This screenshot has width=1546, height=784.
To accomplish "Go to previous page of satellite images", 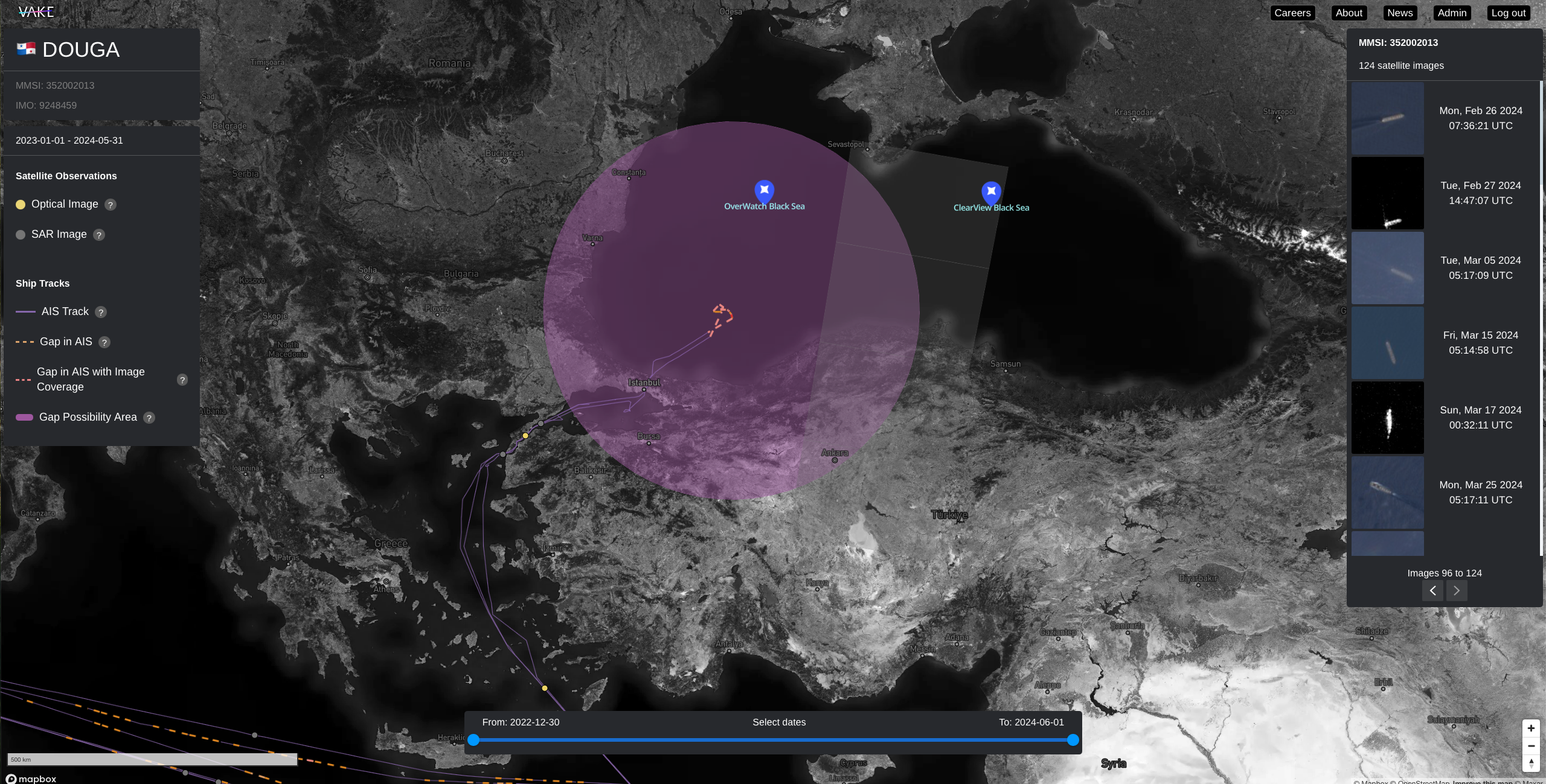I will pyautogui.click(x=1432, y=591).
